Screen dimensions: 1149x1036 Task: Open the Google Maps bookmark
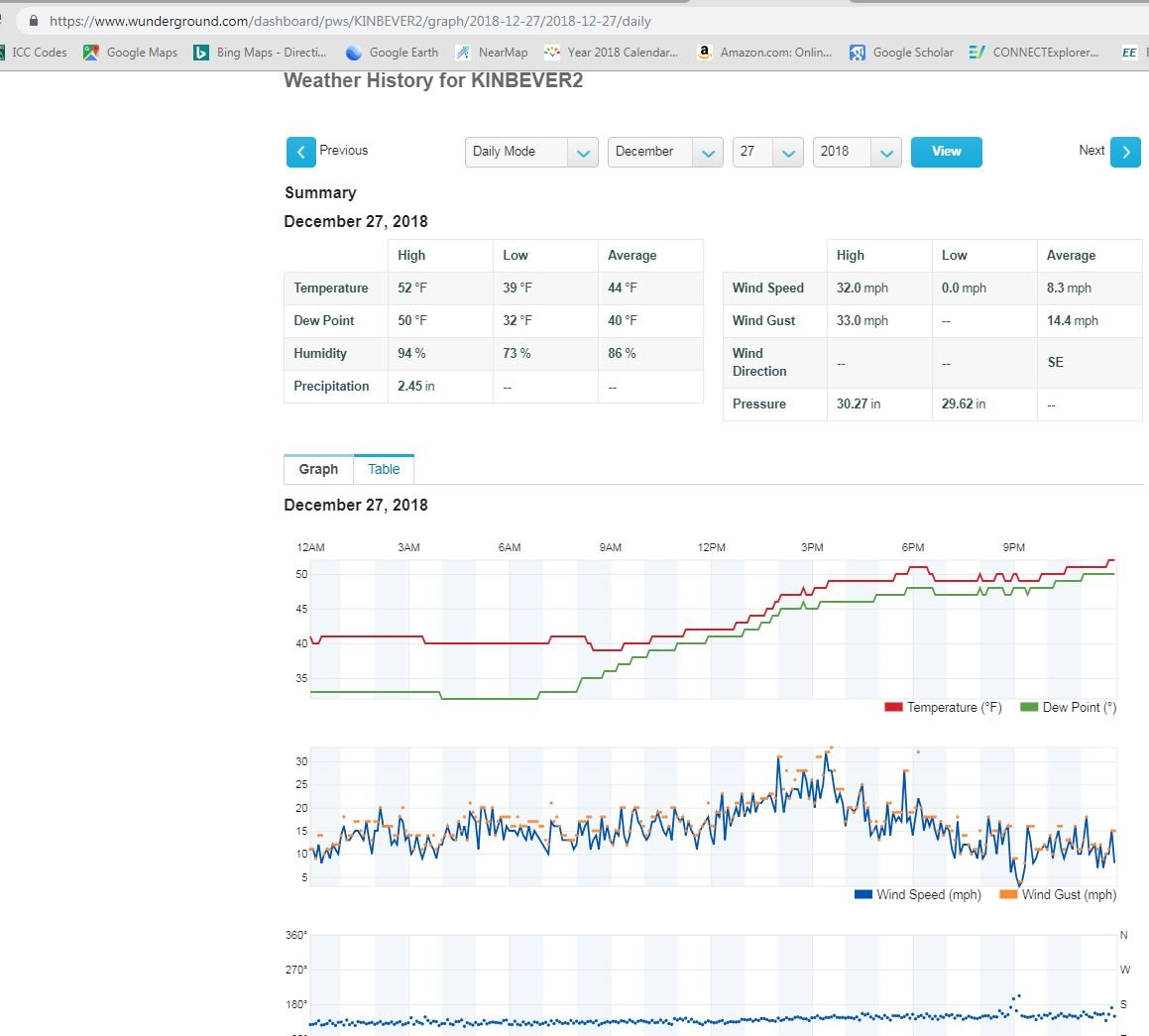pyautogui.click(x=131, y=52)
